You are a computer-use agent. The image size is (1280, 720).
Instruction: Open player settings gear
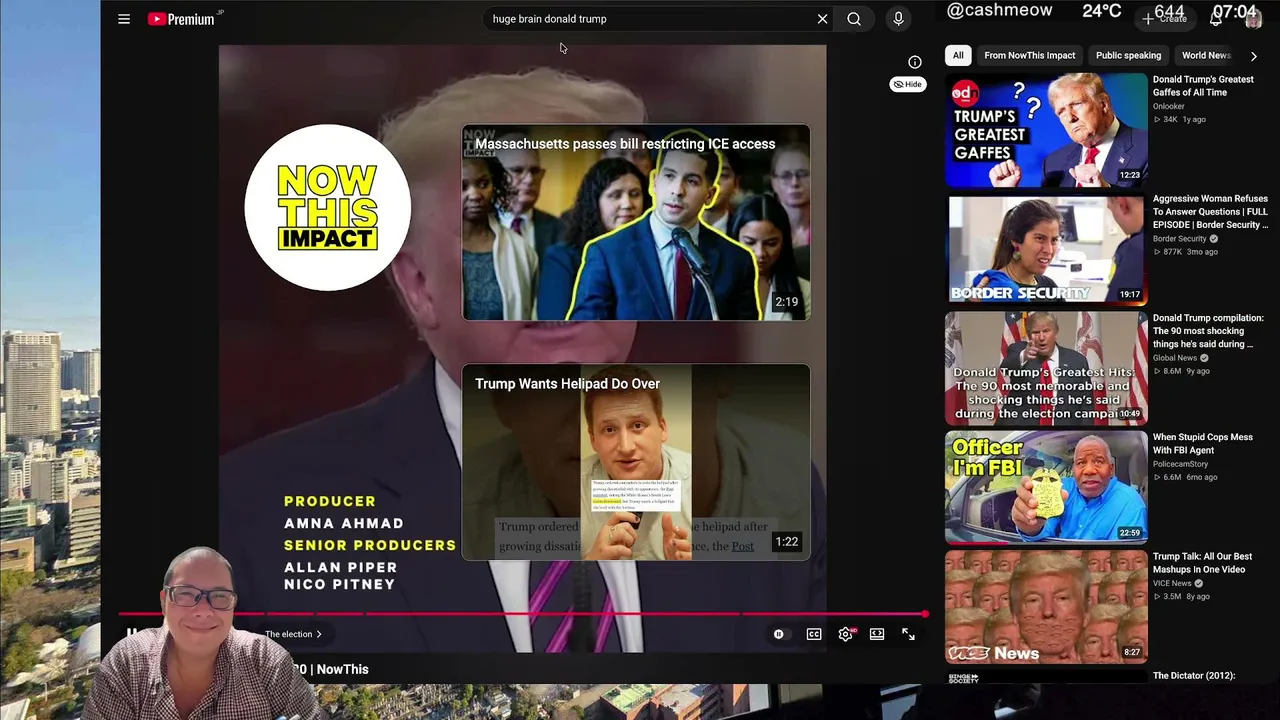846,634
